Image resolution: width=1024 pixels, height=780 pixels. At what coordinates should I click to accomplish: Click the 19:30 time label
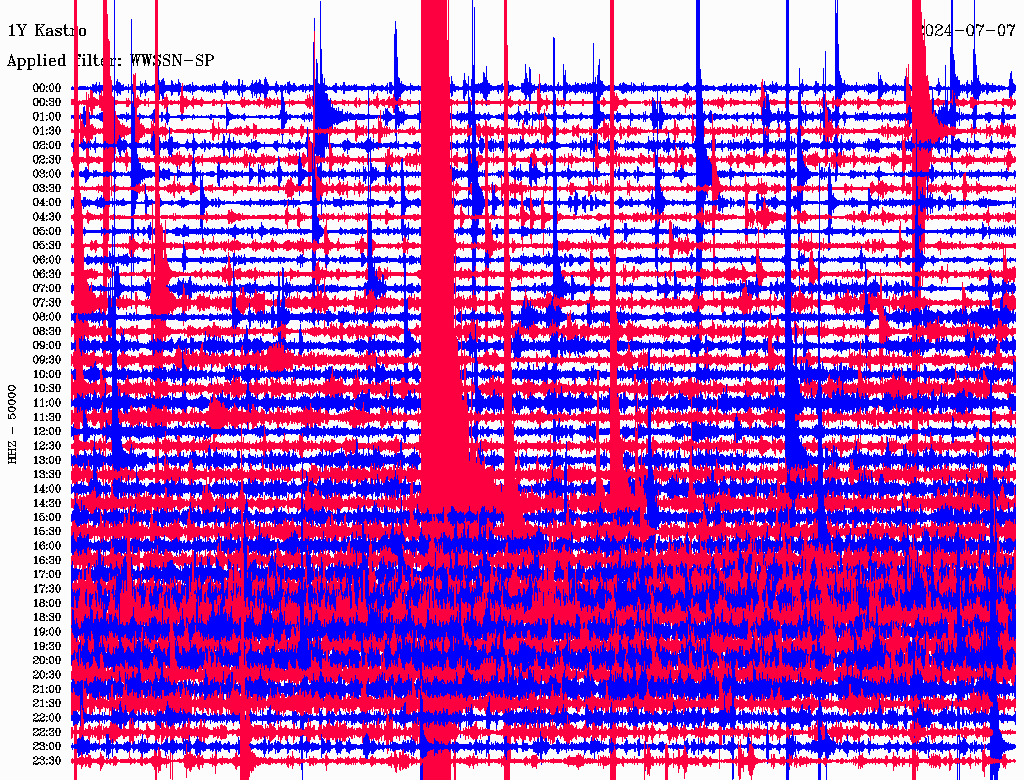(47, 646)
